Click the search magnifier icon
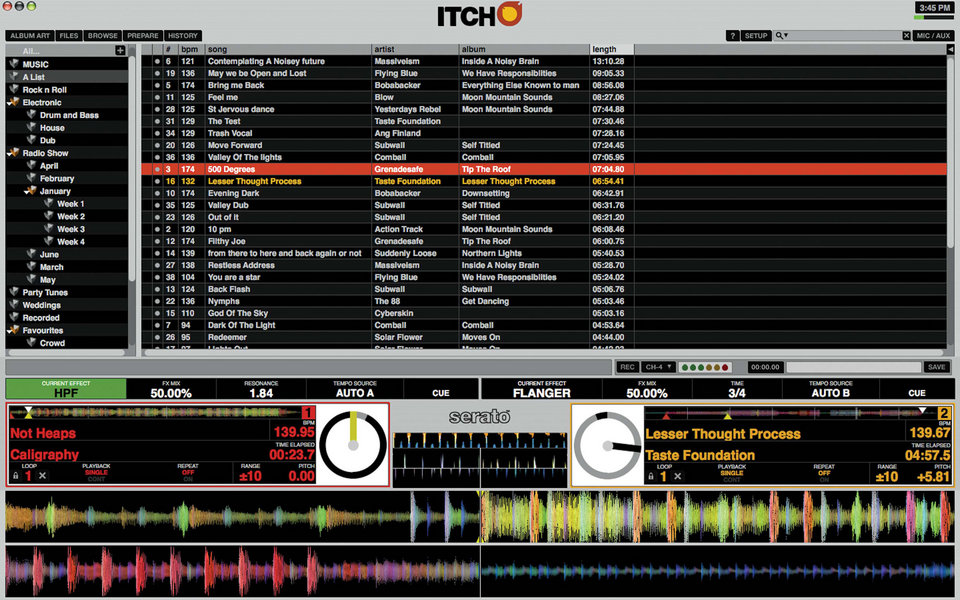The image size is (960, 600). point(779,36)
